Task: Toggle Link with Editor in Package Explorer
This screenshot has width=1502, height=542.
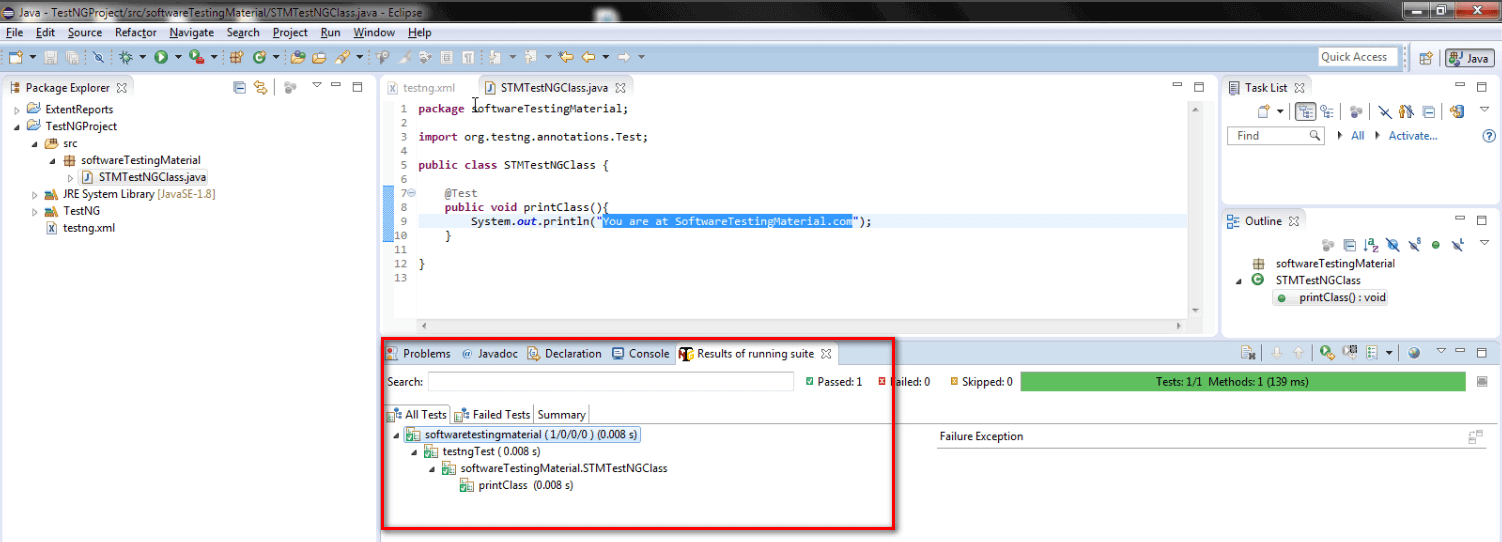Action: (260, 87)
